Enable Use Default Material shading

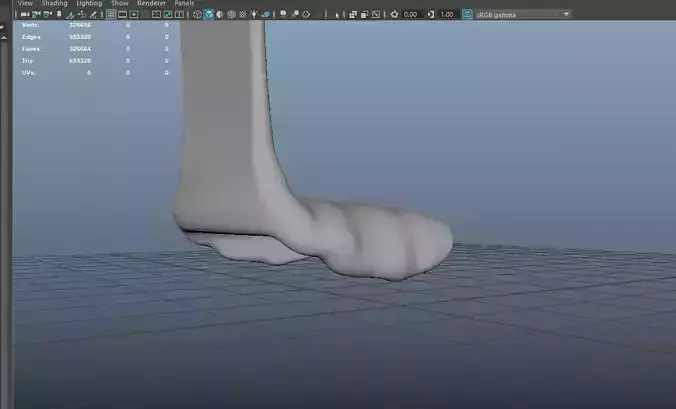pos(220,14)
